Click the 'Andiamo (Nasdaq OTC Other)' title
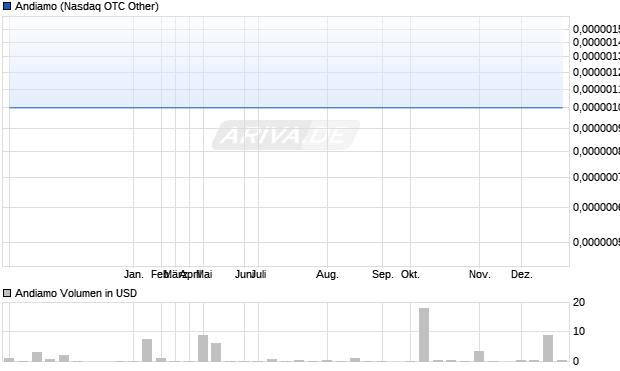The image size is (620, 371). 87,6
